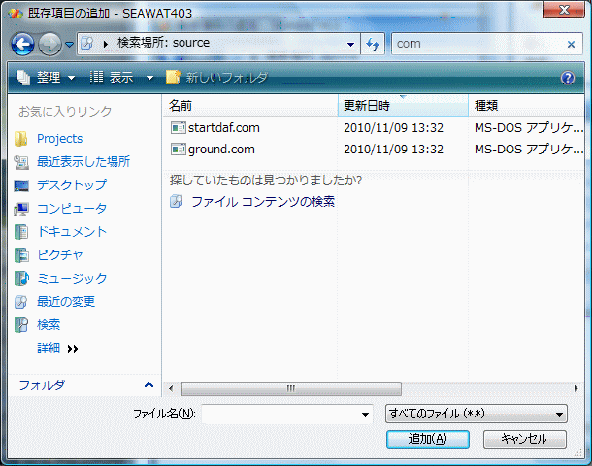Click the scrollbar left arrow
The image size is (592, 466).
171,388
